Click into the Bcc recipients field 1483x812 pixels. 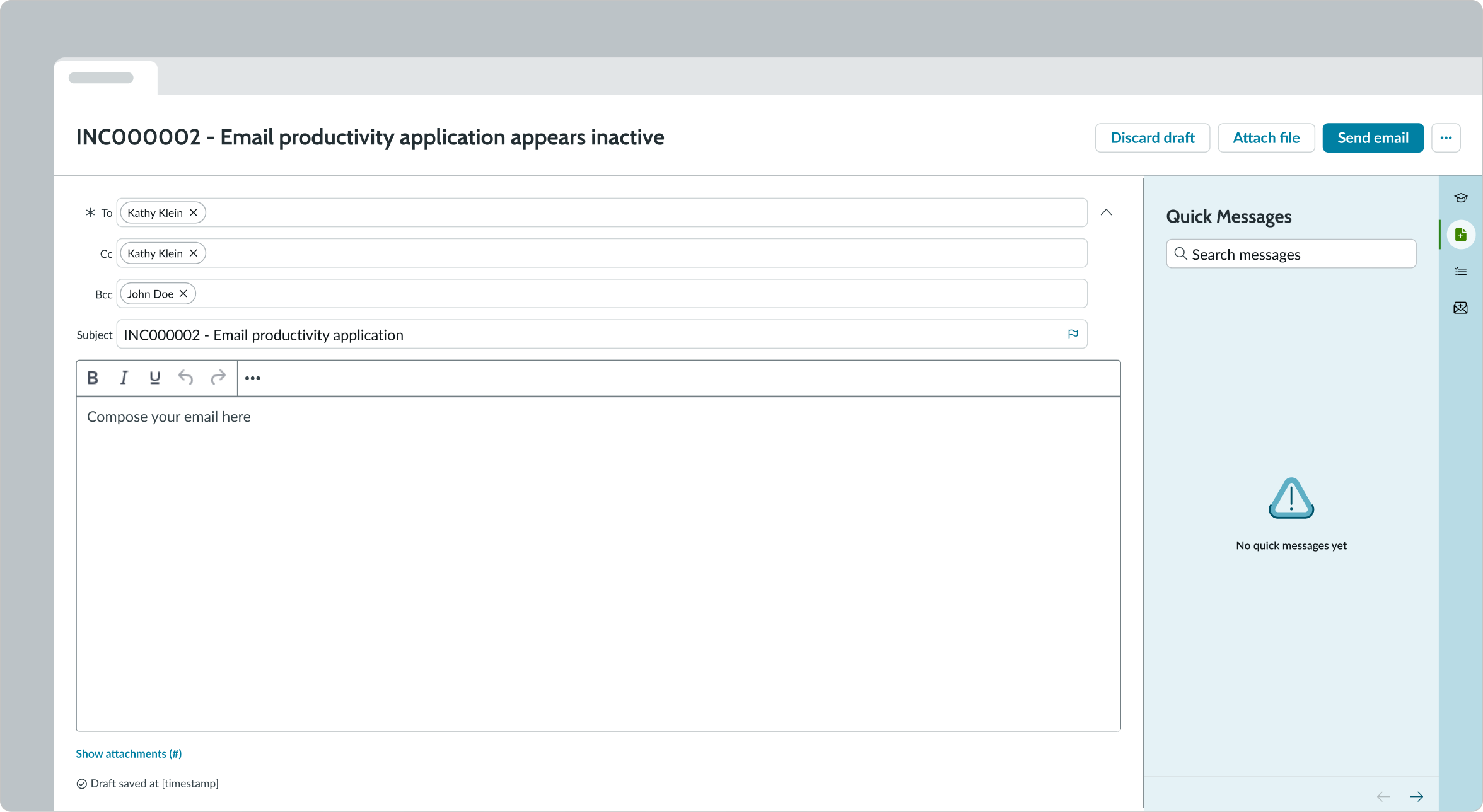pos(602,294)
